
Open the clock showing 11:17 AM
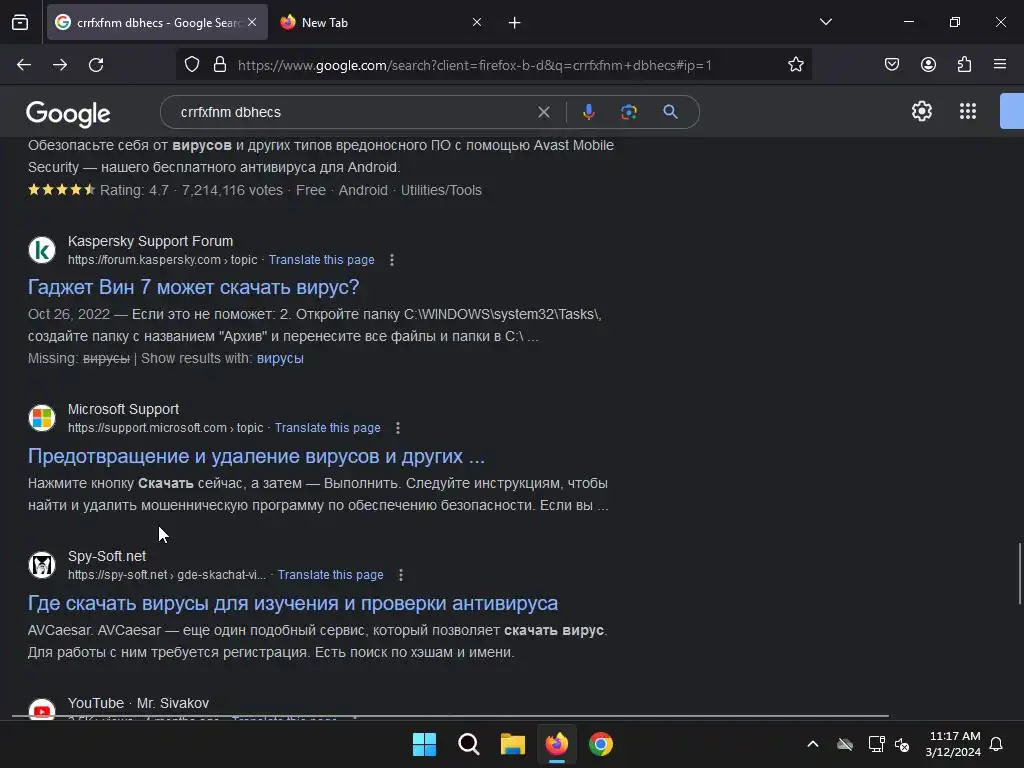(953, 744)
